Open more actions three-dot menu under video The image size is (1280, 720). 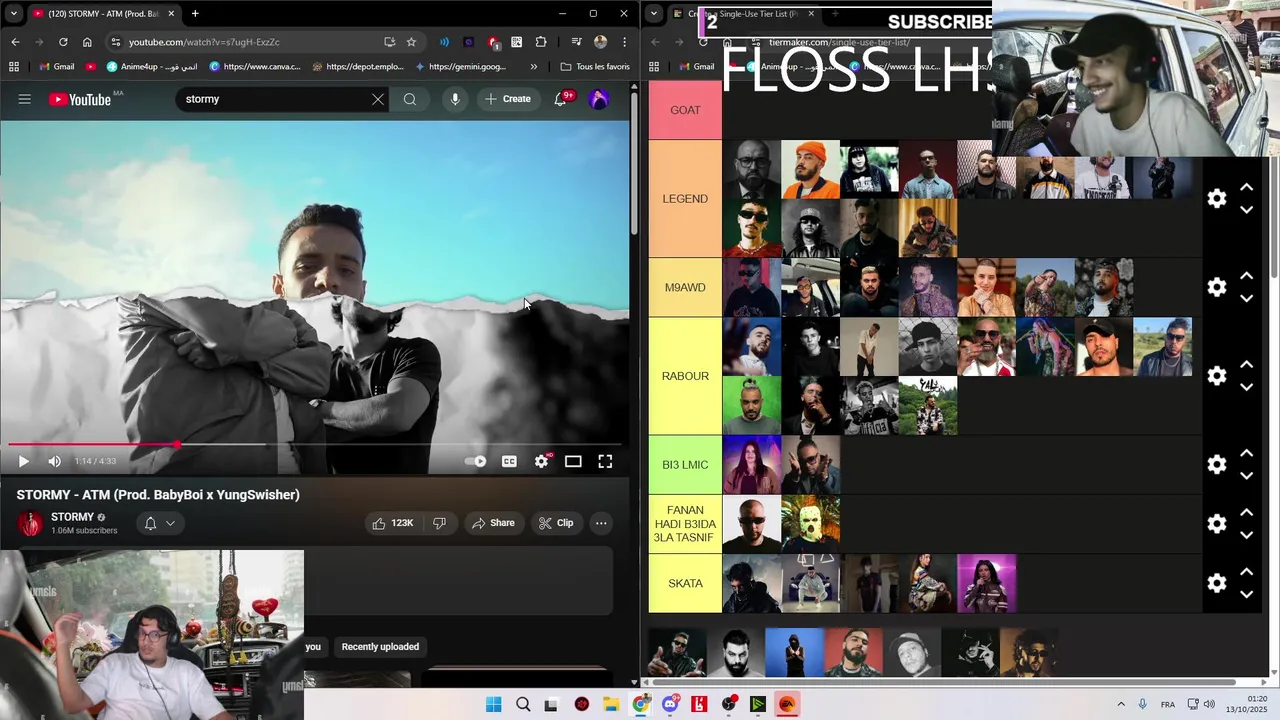point(601,523)
